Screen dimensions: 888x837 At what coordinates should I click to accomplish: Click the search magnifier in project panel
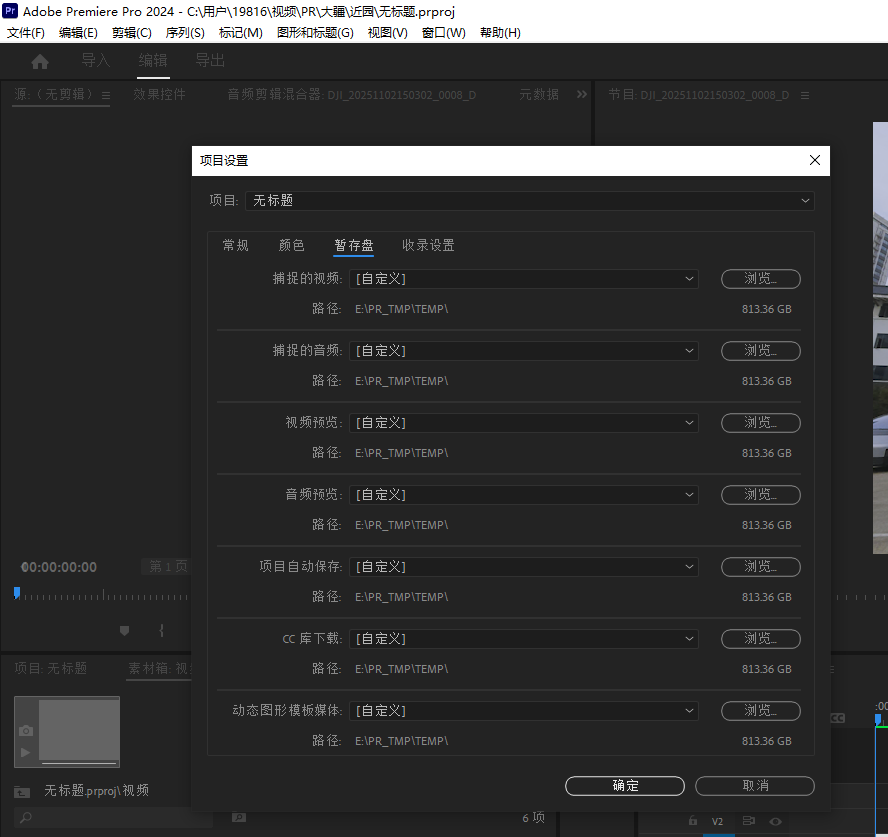tap(25, 817)
